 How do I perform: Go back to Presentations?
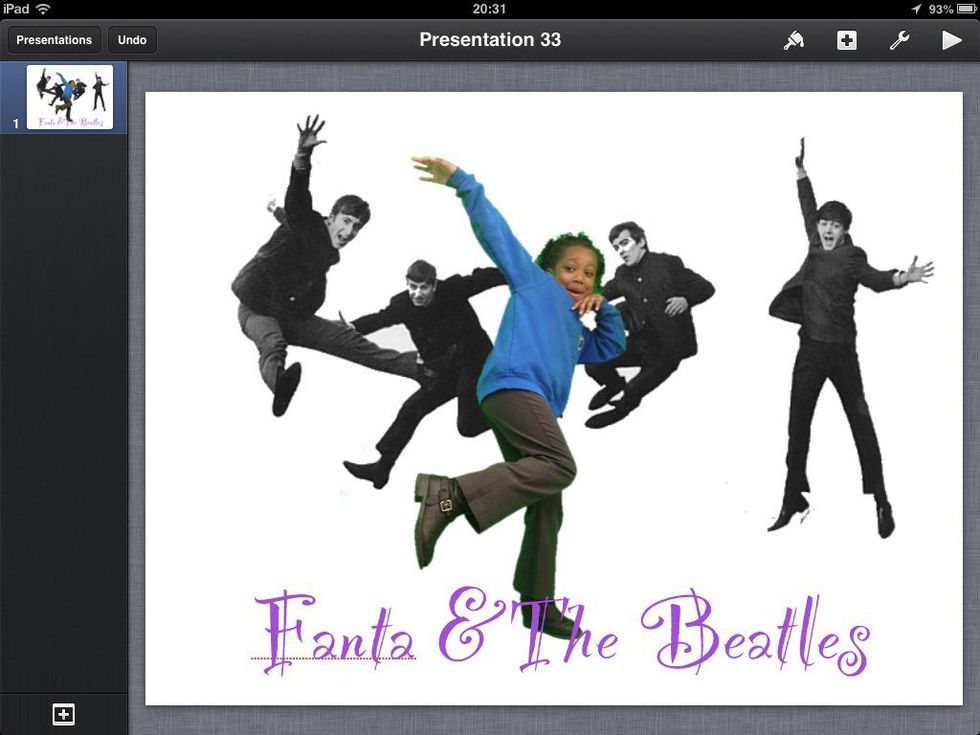point(54,40)
